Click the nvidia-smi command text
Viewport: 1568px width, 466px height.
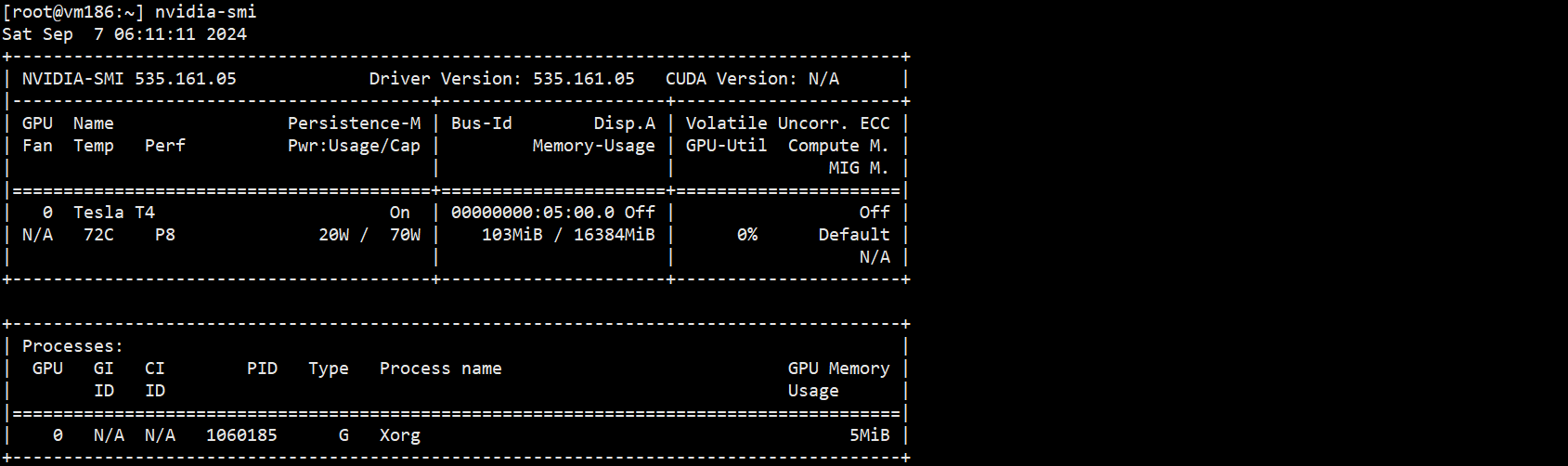point(205,12)
